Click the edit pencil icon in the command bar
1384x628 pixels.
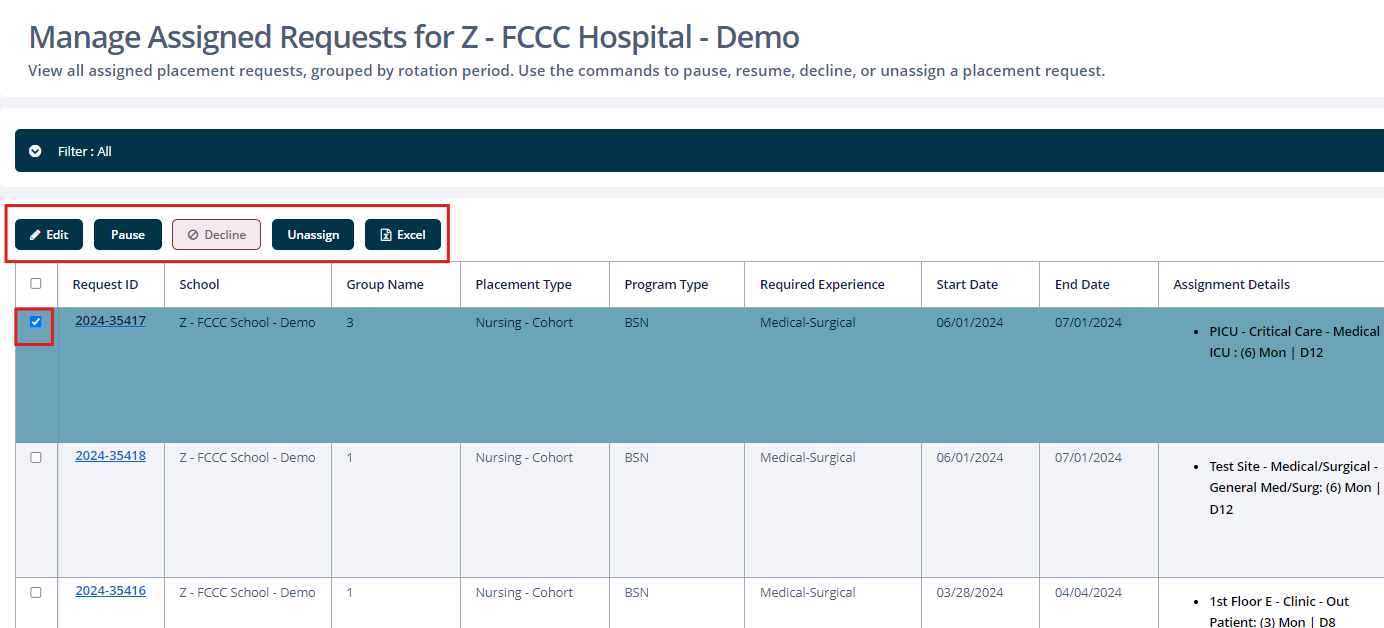[x=34, y=234]
